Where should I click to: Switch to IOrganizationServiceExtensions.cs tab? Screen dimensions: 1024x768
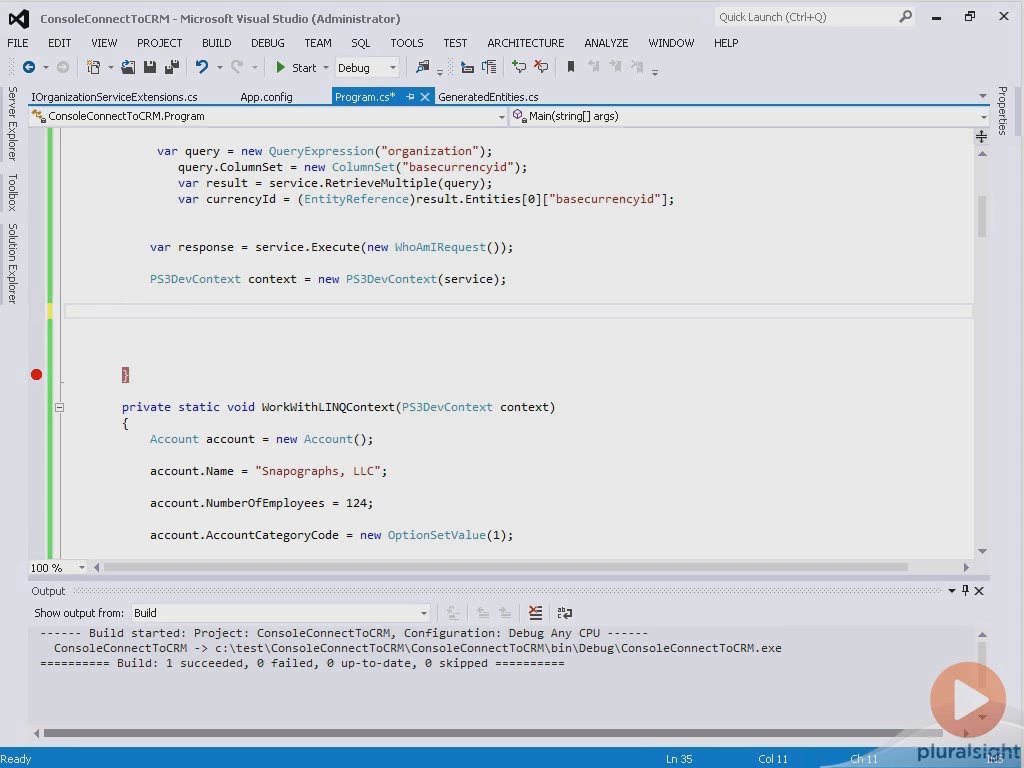pos(114,97)
